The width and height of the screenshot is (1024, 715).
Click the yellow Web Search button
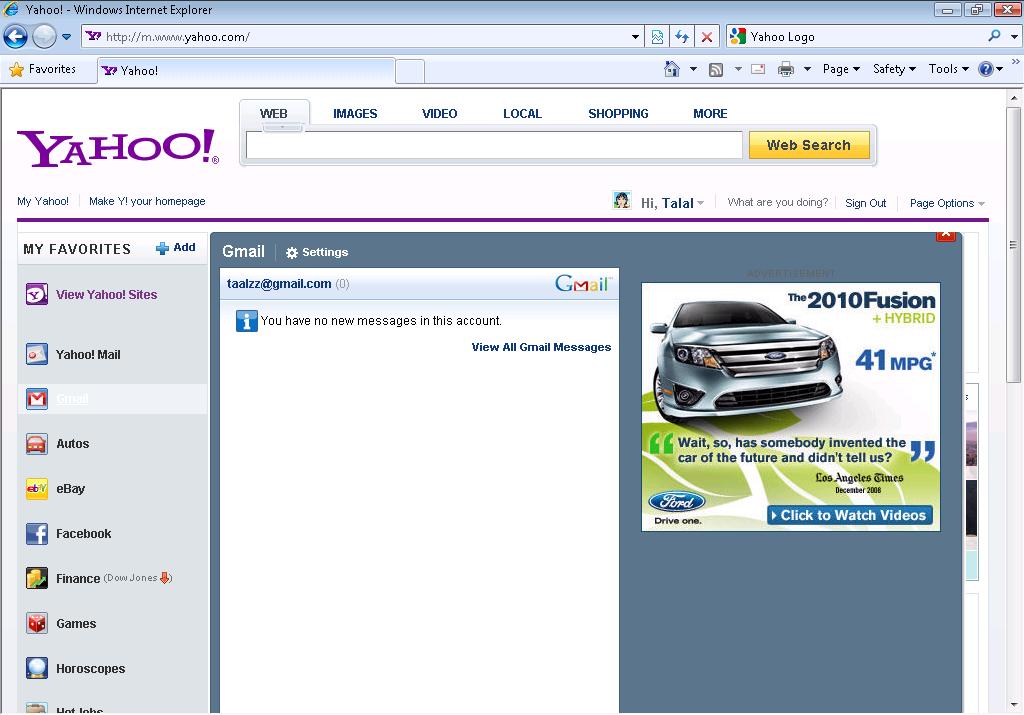point(809,145)
